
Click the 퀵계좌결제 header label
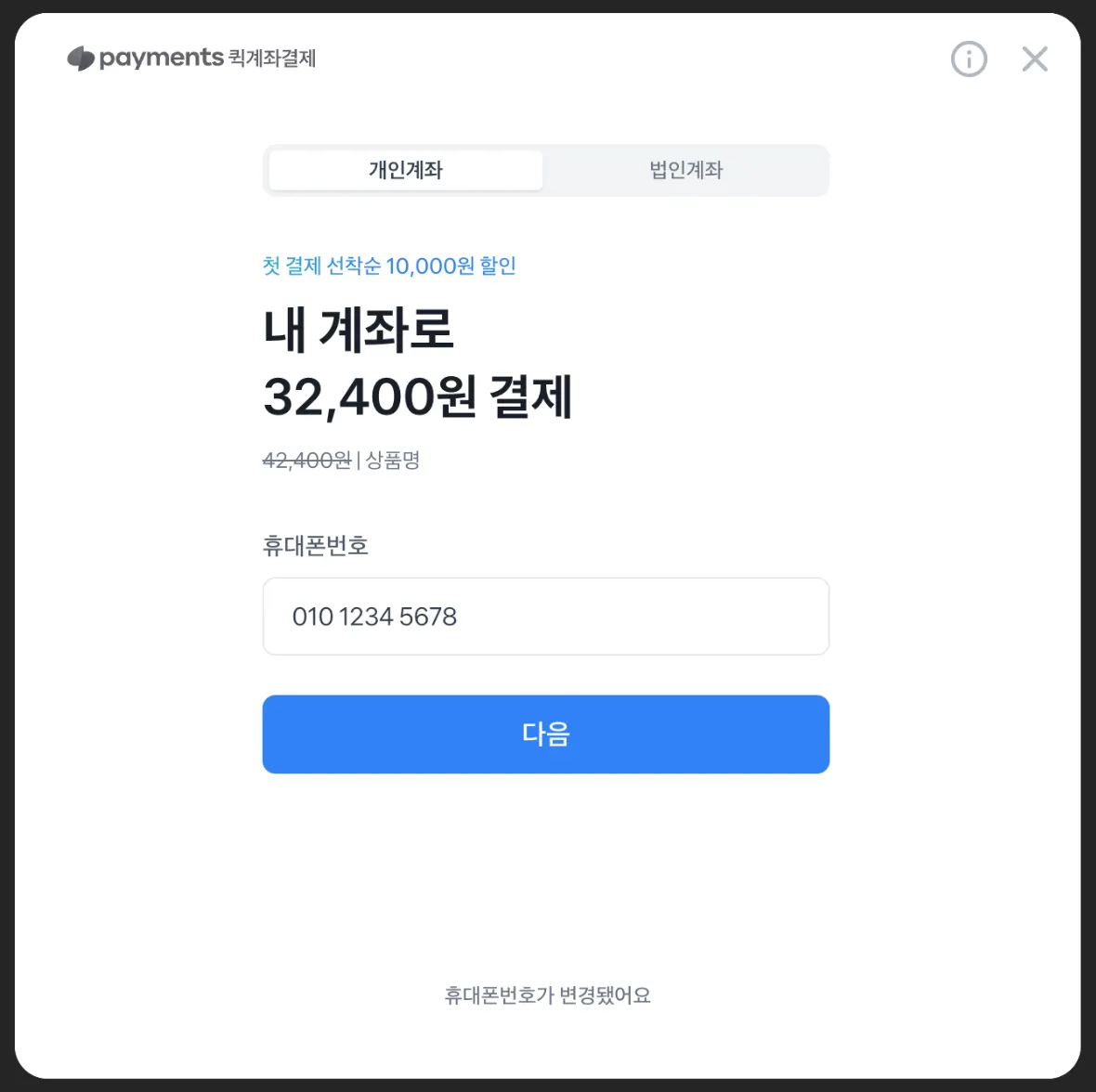(272, 58)
